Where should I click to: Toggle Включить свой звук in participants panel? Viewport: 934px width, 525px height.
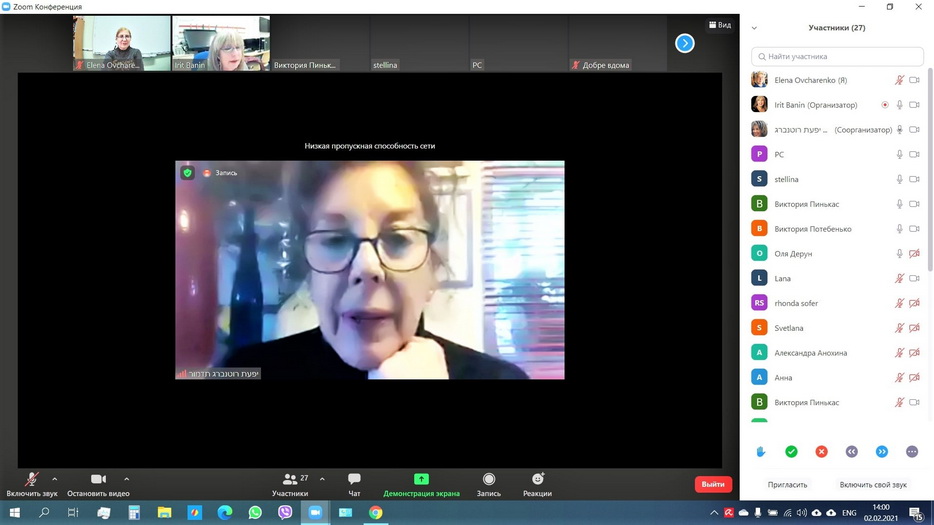pos(873,485)
